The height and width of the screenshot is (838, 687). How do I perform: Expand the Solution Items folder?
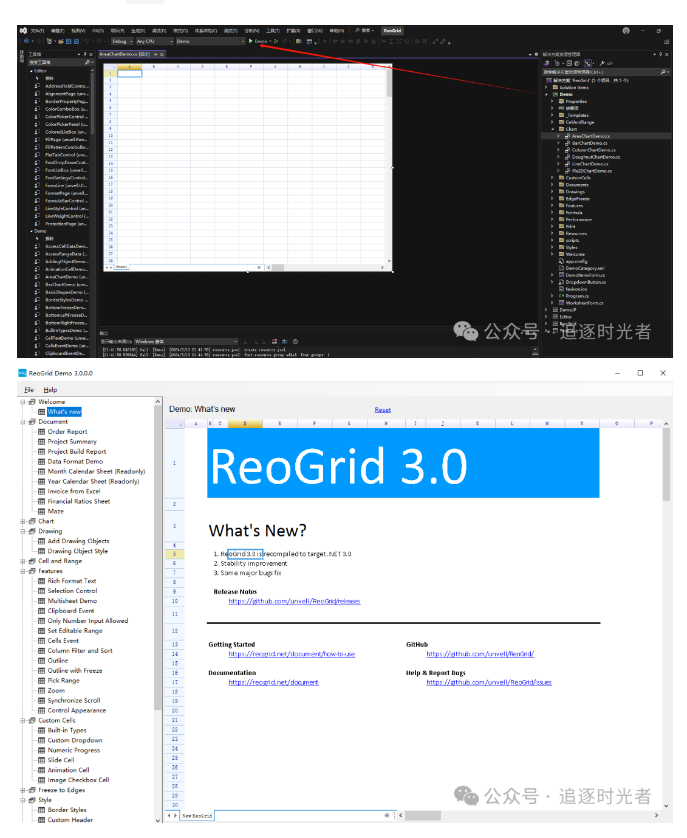pos(547,87)
